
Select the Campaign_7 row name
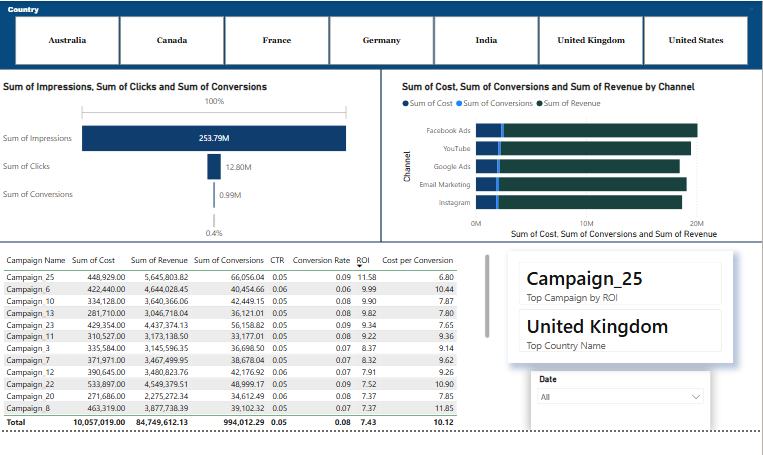tap(28, 361)
